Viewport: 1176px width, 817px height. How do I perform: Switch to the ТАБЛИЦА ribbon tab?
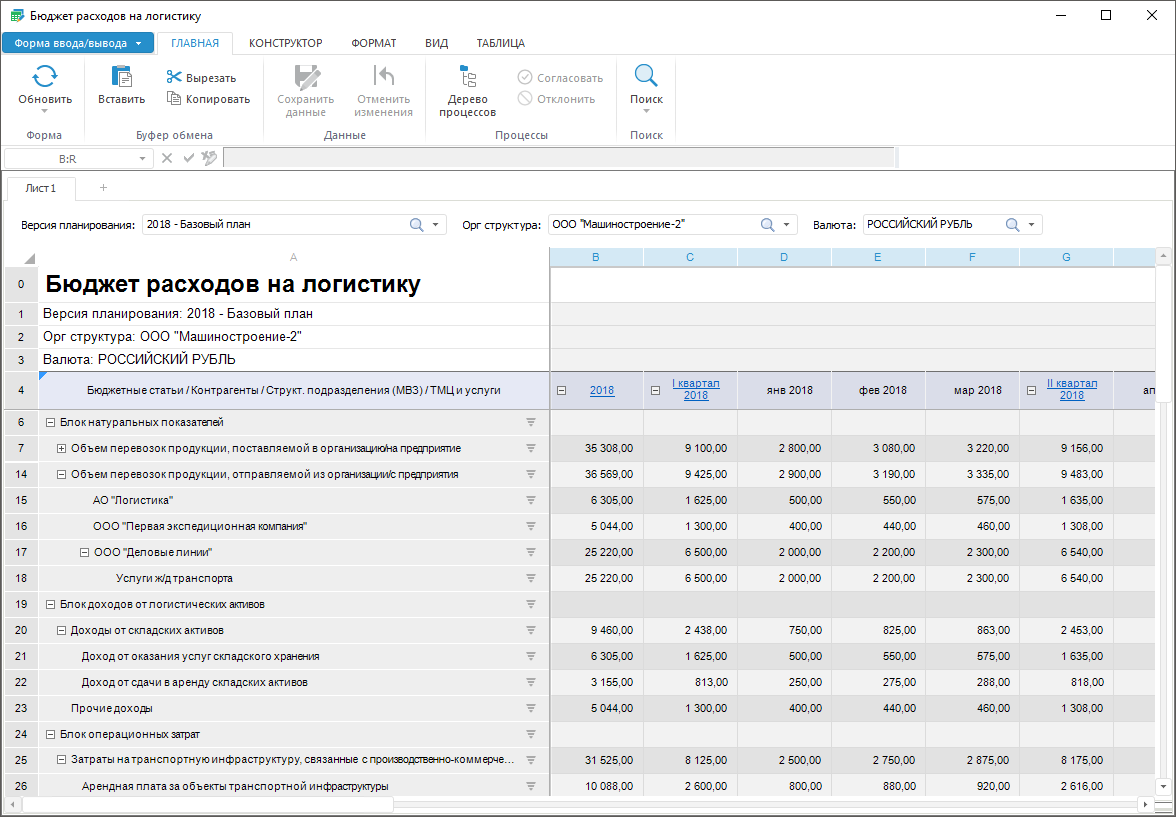(x=500, y=43)
